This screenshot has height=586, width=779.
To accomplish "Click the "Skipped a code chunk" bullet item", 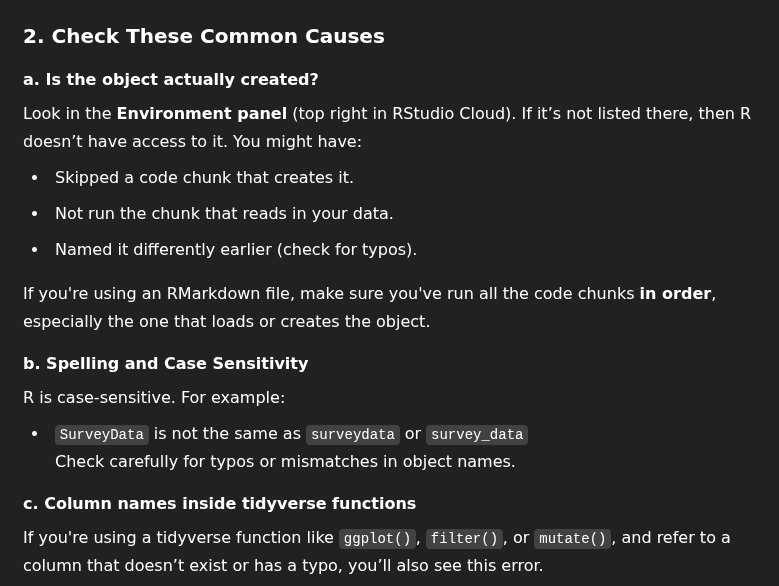I will coord(204,177).
